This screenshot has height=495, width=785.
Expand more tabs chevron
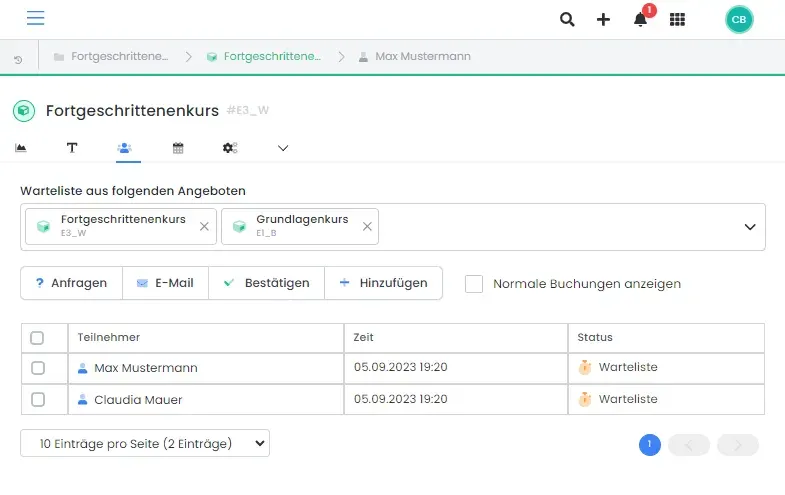(x=283, y=148)
